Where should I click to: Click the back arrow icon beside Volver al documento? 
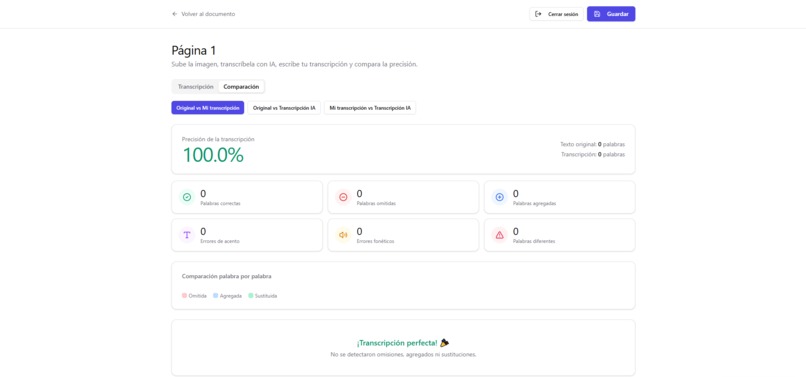coord(175,14)
